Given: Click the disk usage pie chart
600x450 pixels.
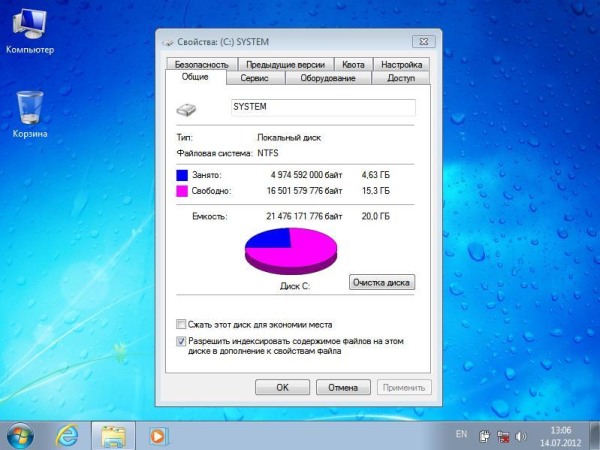Looking at the screenshot, I should (290, 250).
